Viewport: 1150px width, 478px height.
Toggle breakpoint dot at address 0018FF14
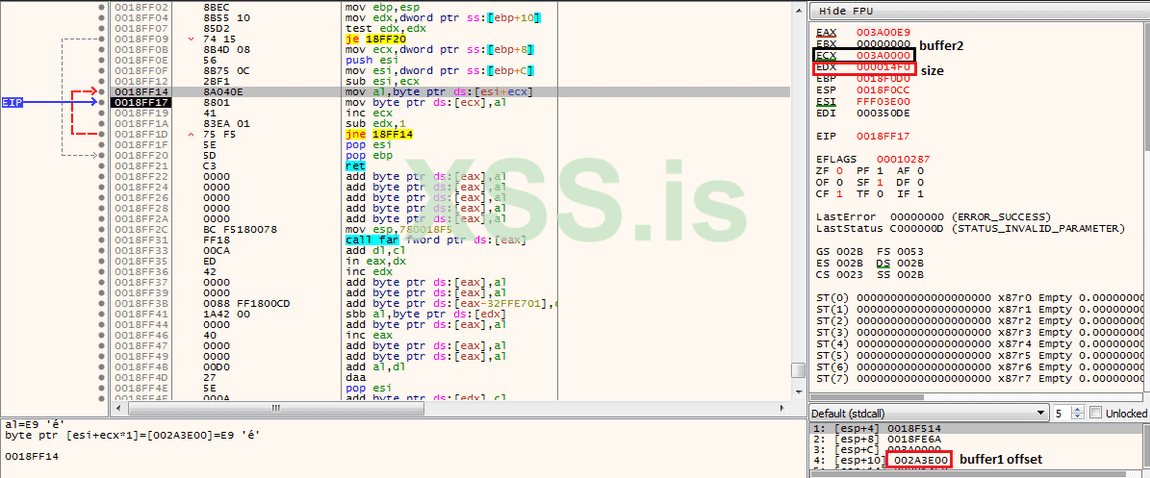tap(102, 92)
